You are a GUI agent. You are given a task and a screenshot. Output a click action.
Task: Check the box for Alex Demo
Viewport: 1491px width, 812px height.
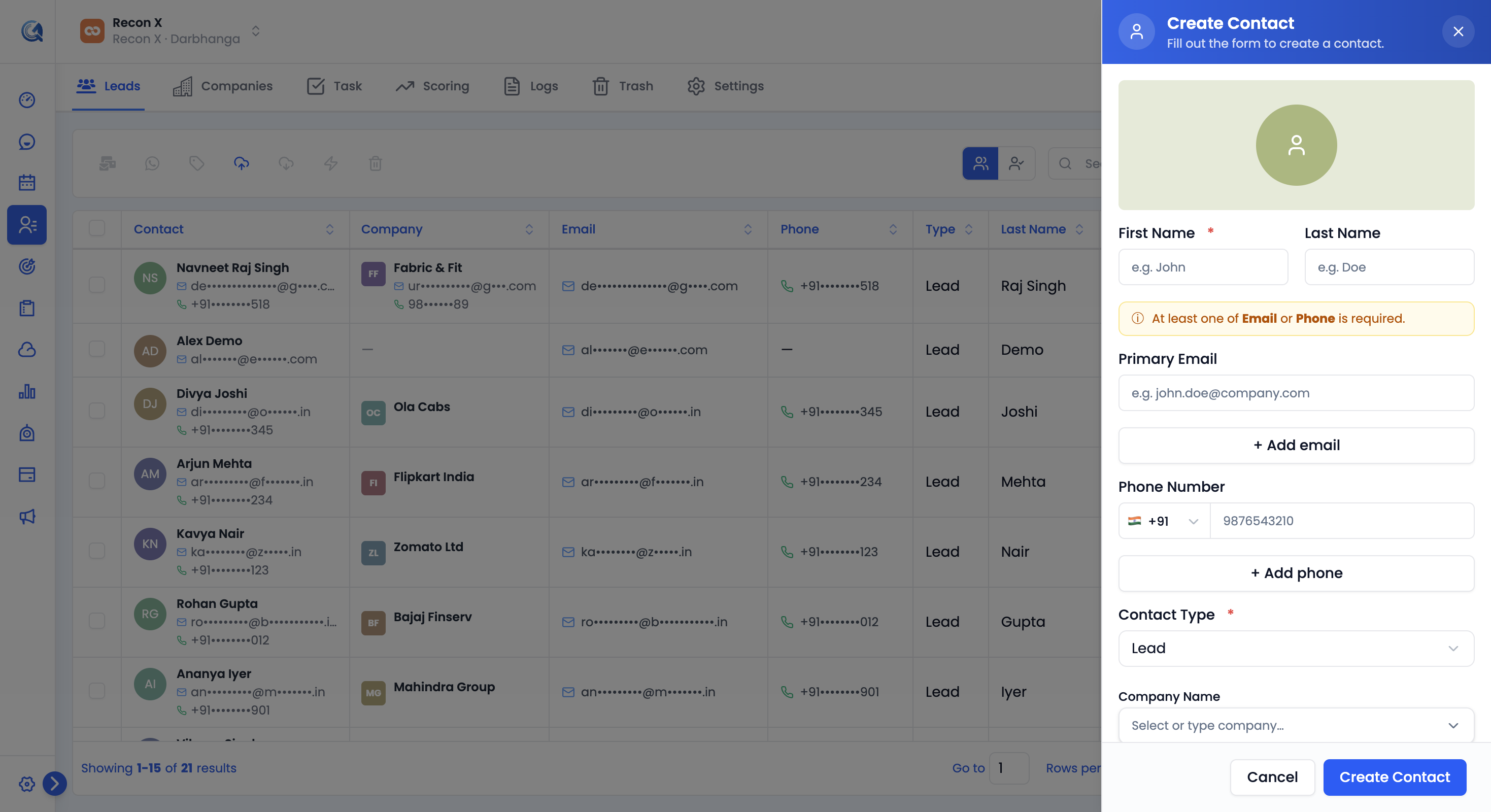96,349
